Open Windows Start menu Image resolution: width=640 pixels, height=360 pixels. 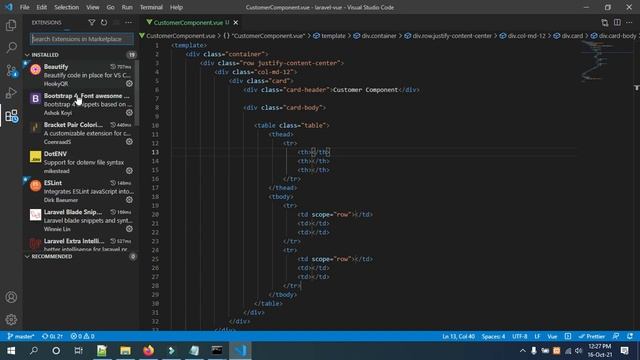[11, 350]
